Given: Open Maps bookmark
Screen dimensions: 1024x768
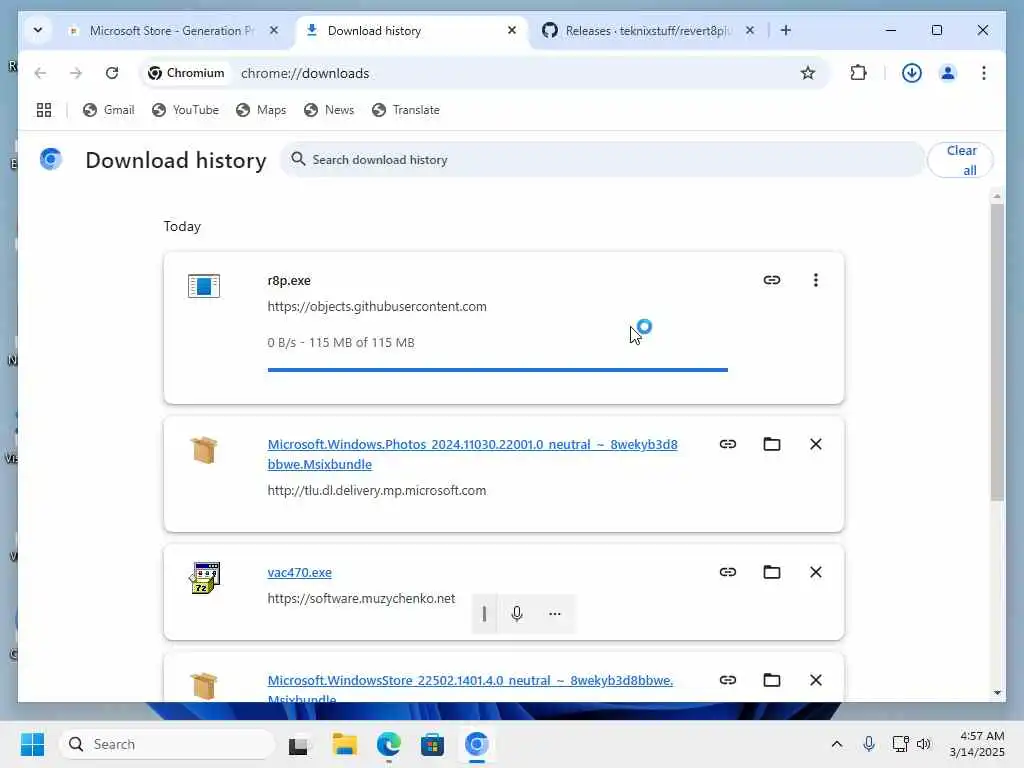Looking at the screenshot, I should coord(261,110).
